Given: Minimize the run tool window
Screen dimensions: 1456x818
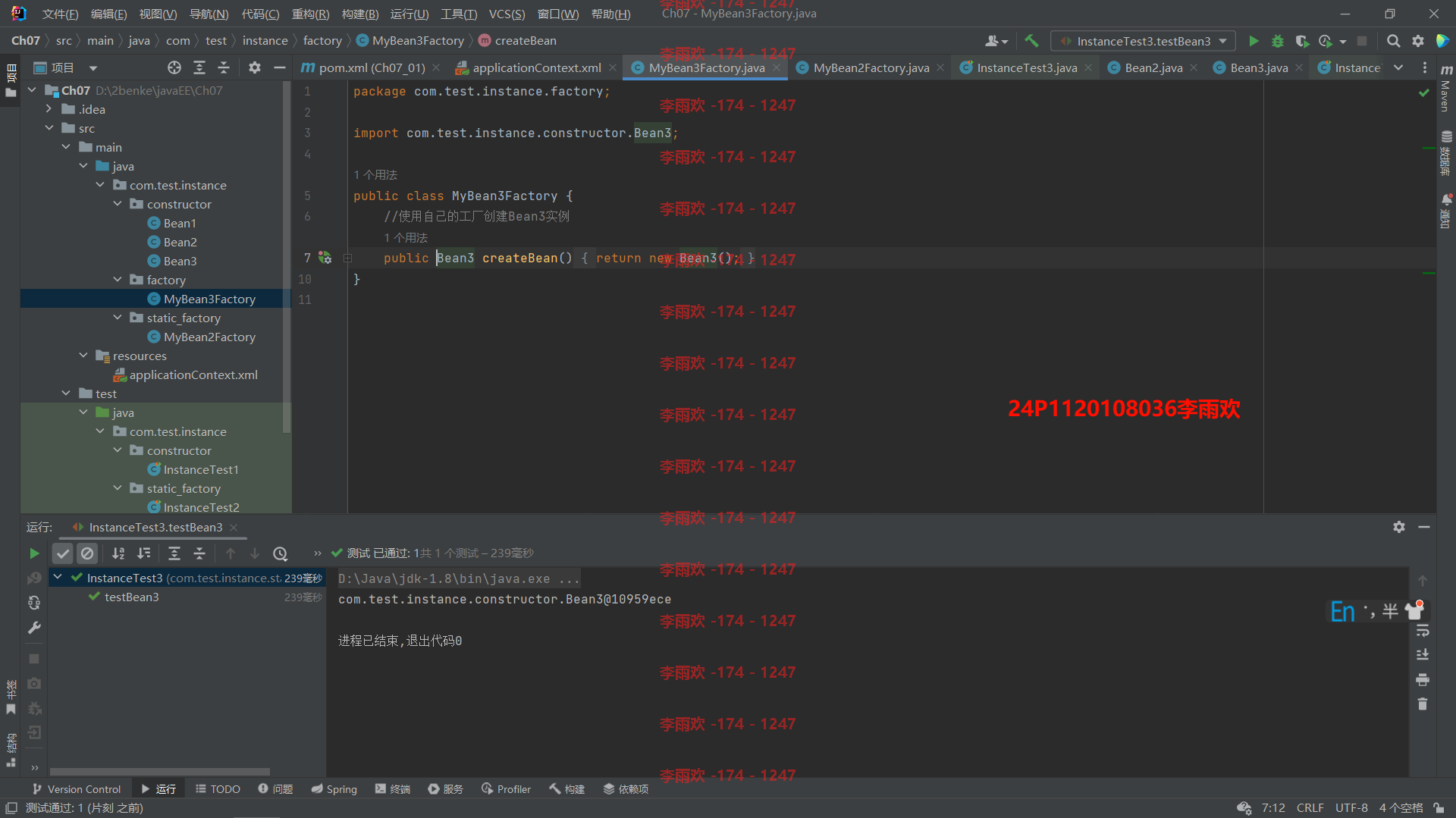Looking at the screenshot, I should click(1424, 527).
